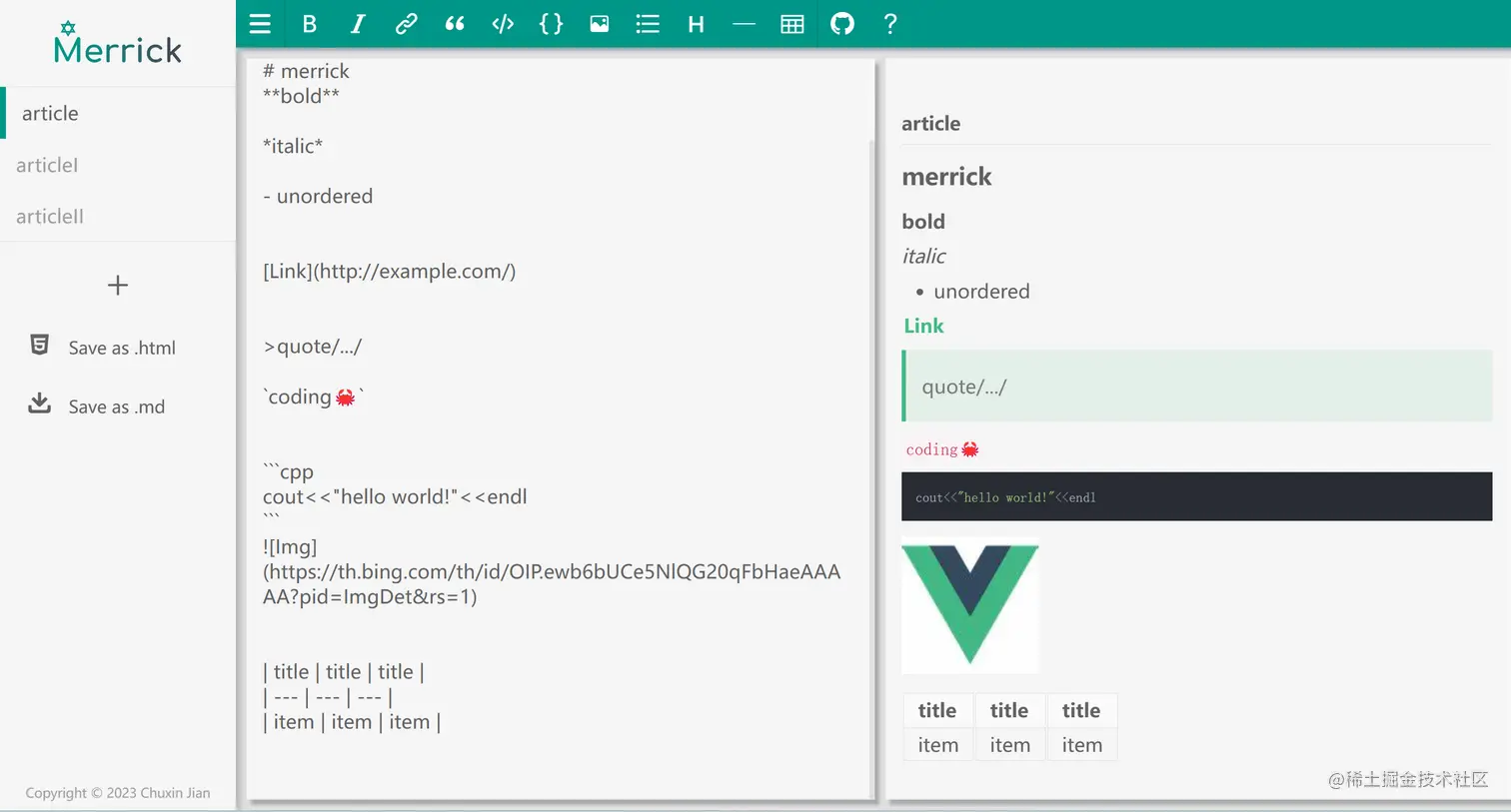Save document as .md
This screenshot has height=812, width=1511.
tap(117, 406)
